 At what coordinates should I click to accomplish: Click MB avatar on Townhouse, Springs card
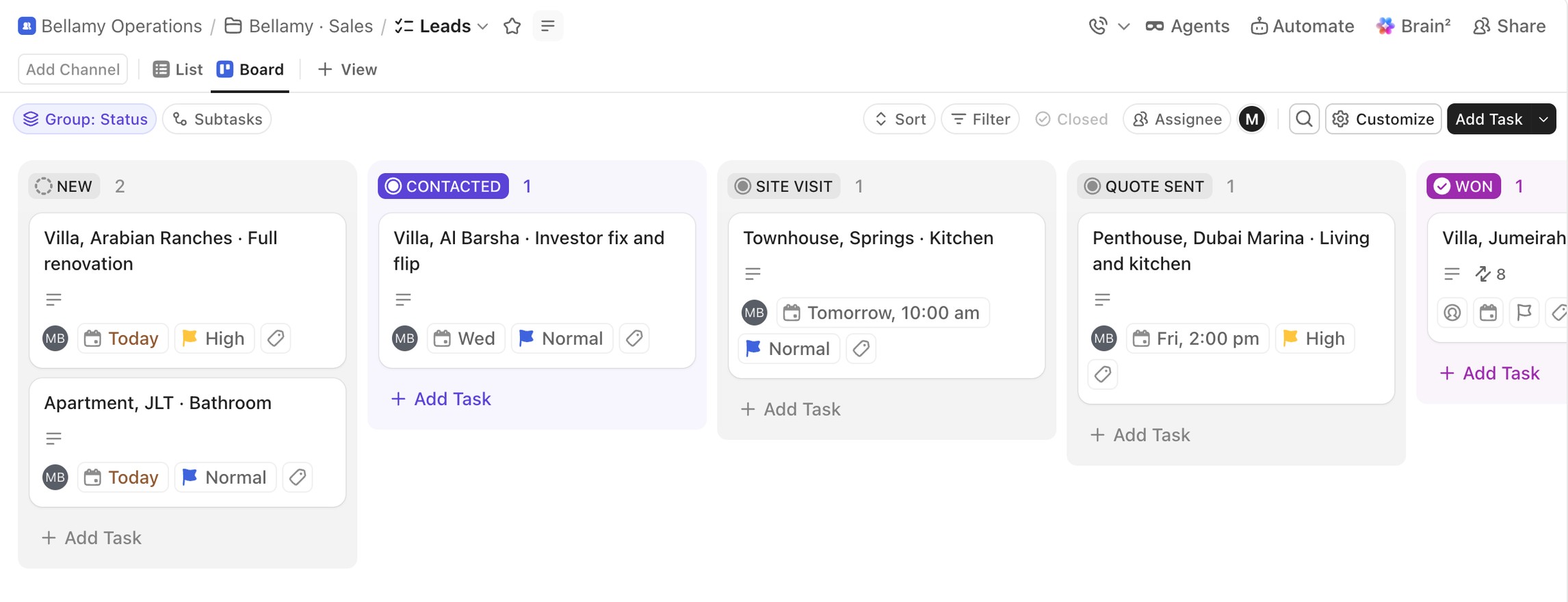(x=755, y=313)
